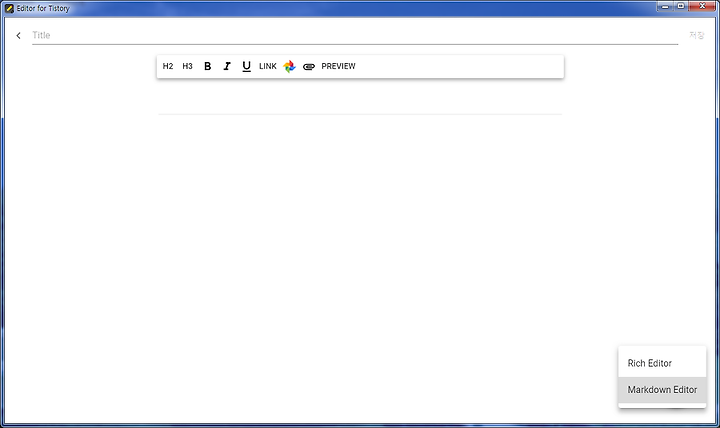The height and width of the screenshot is (428, 720).
Task: Maximize the Editor for Tistory window
Action: (681, 6)
